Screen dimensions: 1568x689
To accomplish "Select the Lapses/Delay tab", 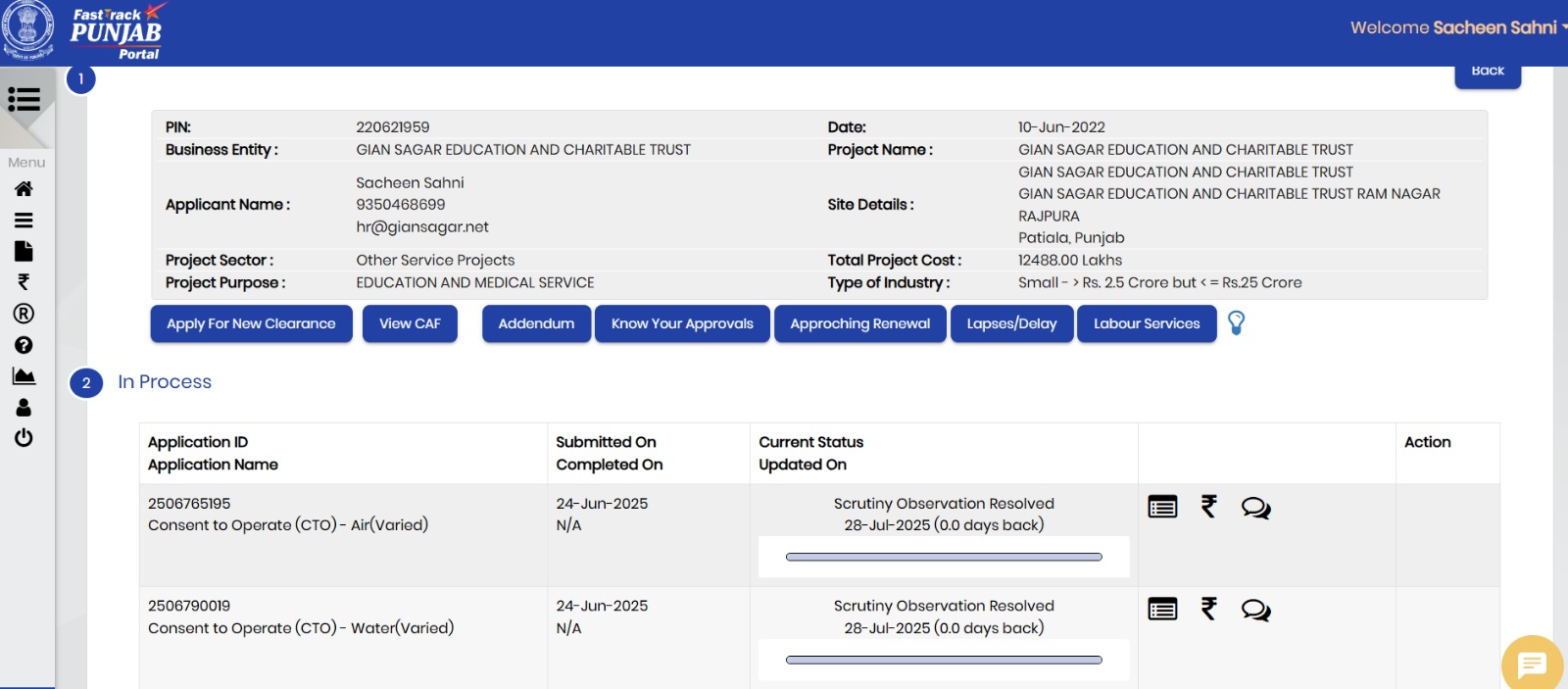I will (1011, 323).
